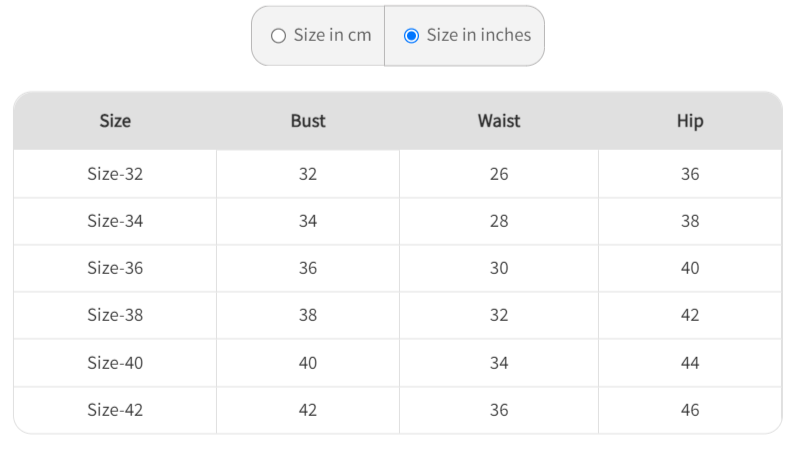The image size is (793, 464).
Task: Click the waist value 26 for Size-32
Action: pyautogui.click(x=499, y=174)
